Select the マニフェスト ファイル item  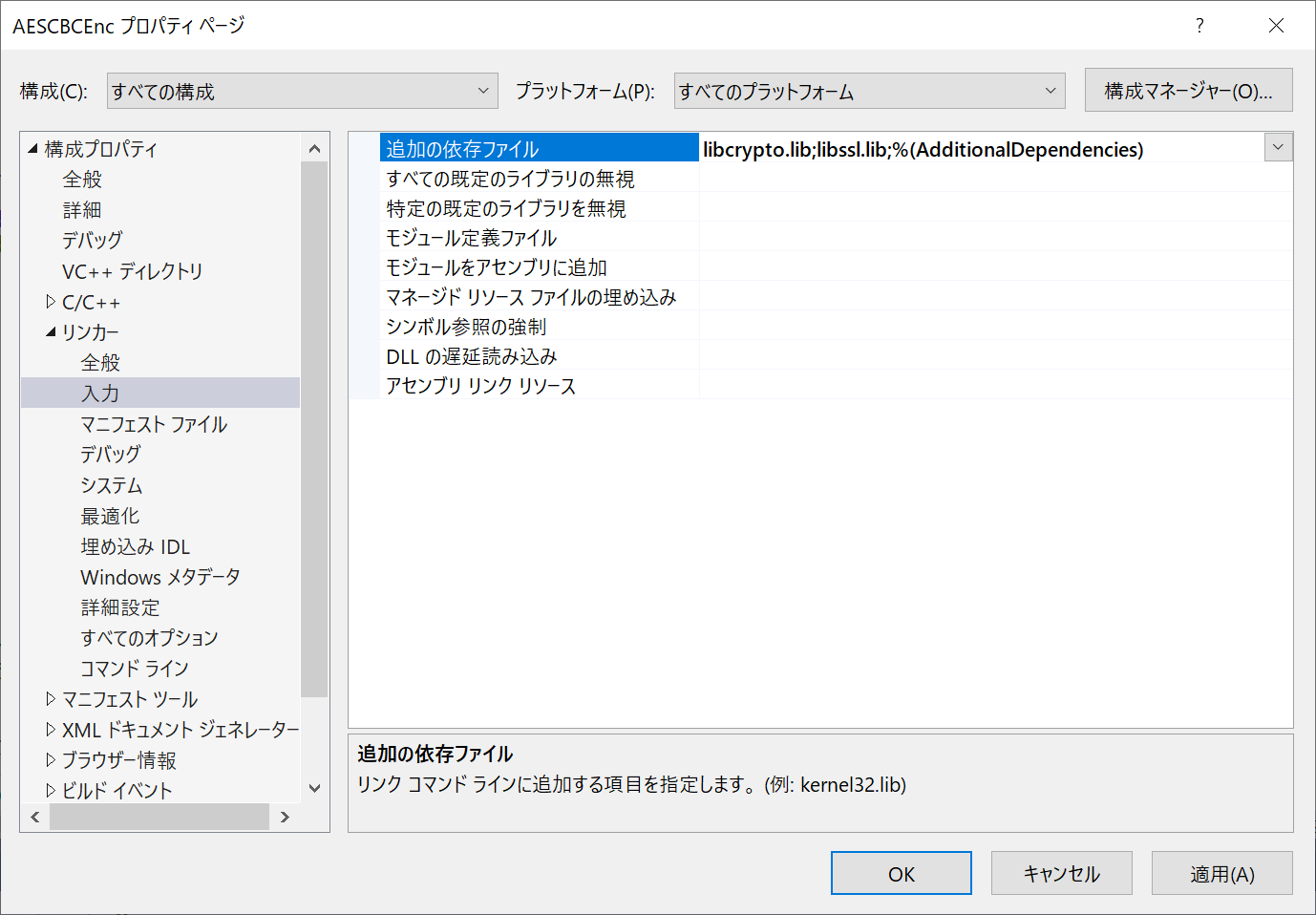click(155, 423)
